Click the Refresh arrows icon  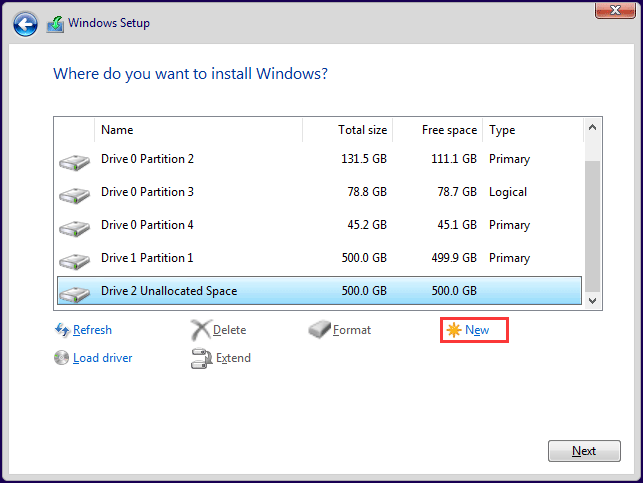(62, 330)
